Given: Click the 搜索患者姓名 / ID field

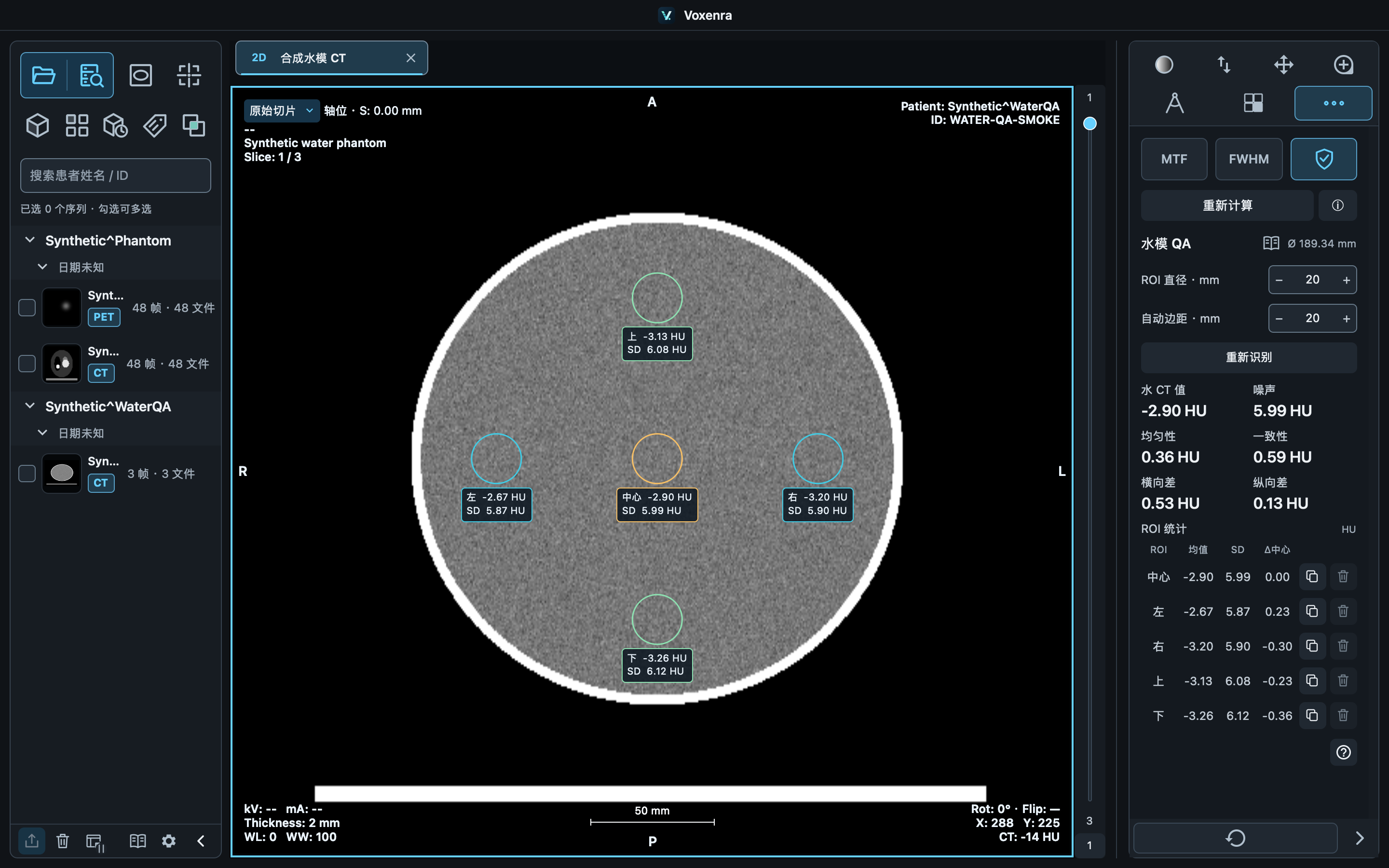Looking at the screenshot, I should point(115,176).
